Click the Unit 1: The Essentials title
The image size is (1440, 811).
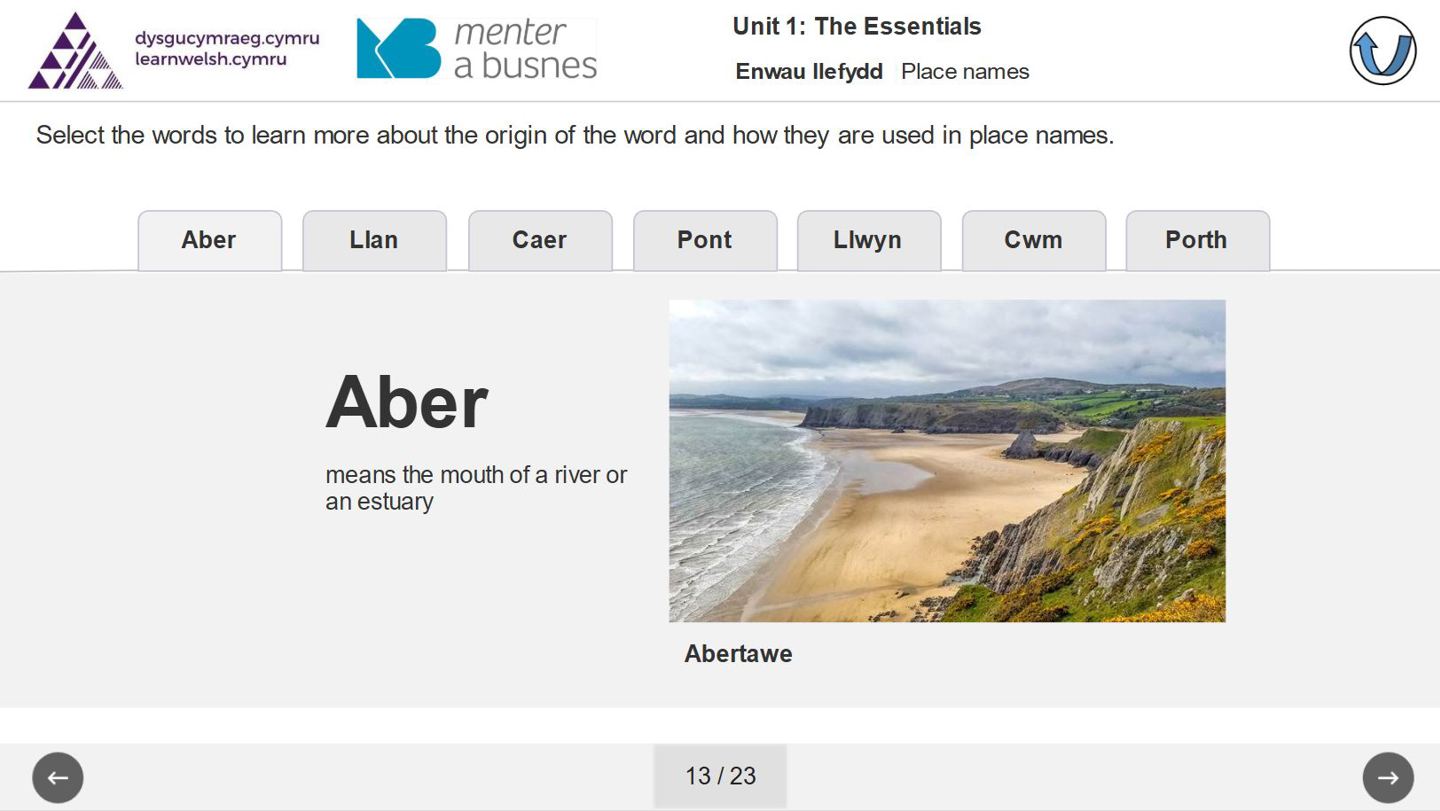click(856, 27)
